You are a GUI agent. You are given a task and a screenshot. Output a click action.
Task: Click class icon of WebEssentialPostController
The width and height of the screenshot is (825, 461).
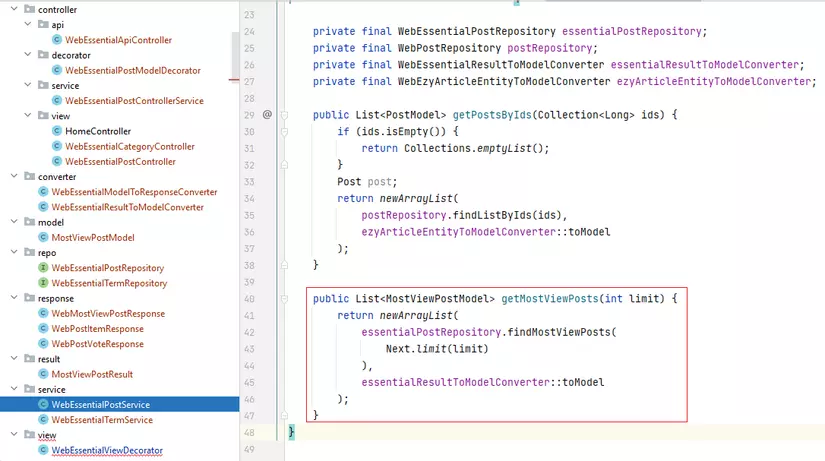click(x=57, y=162)
